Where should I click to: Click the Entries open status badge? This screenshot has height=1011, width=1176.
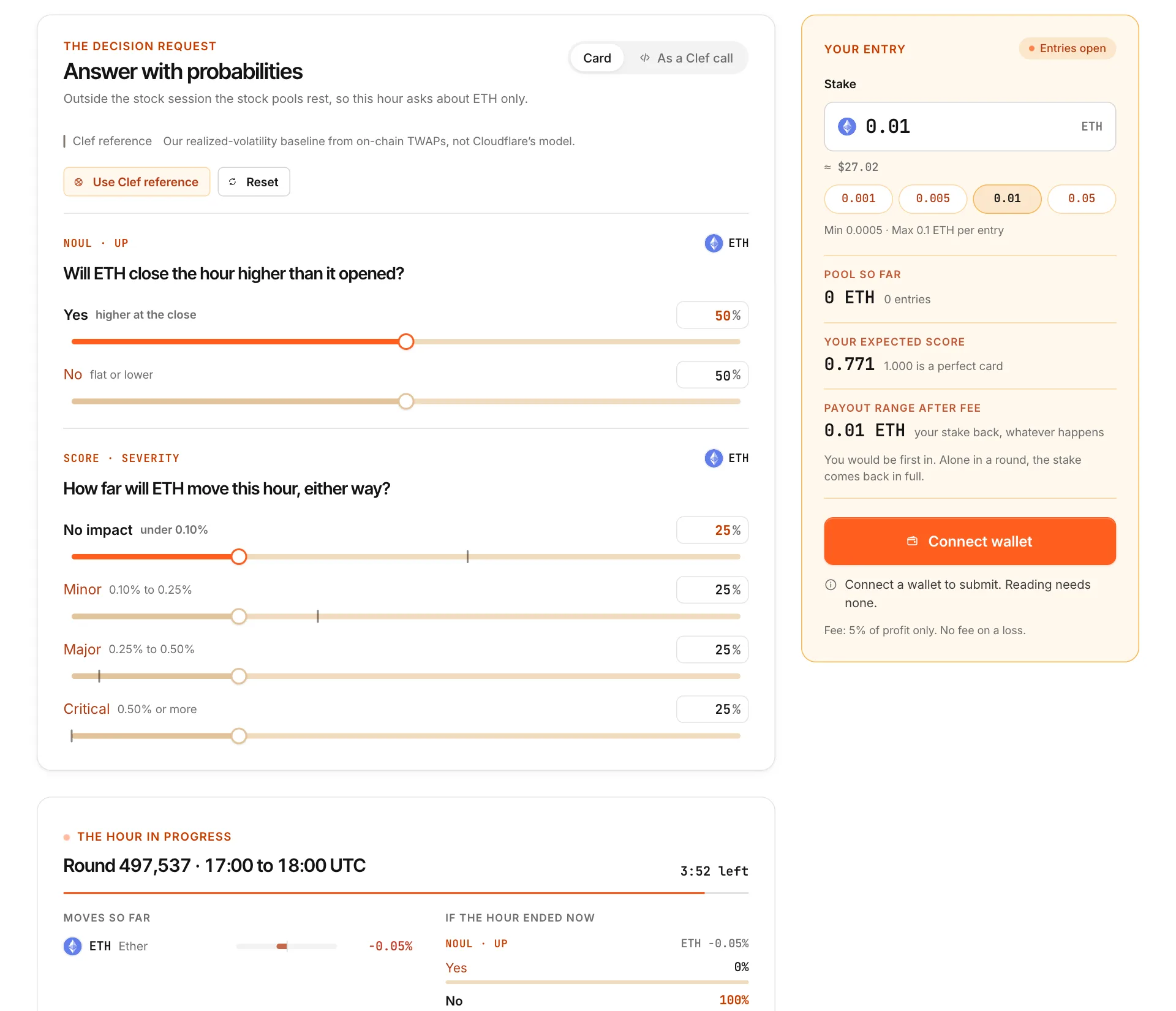(x=1067, y=48)
